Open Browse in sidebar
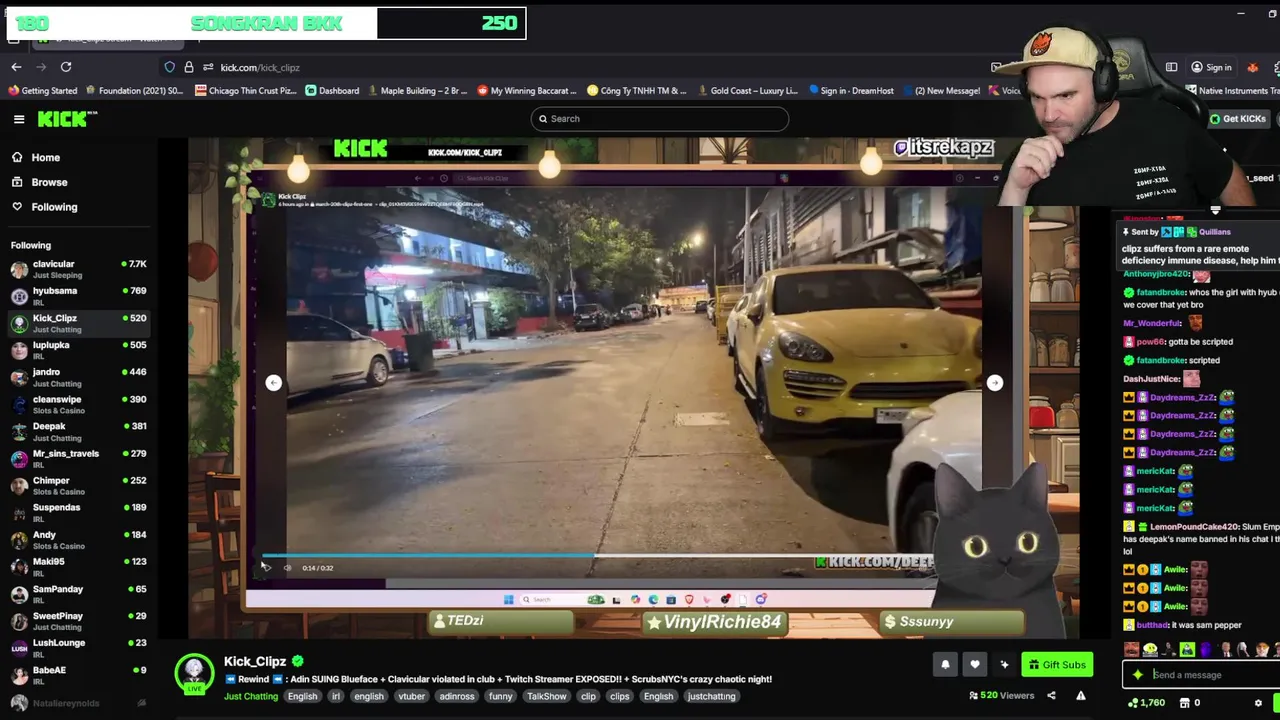 [40, 182]
